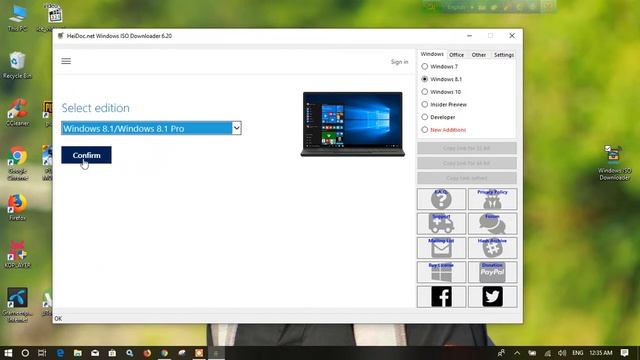
Task: Open the Support ambulance button
Action: (441, 224)
